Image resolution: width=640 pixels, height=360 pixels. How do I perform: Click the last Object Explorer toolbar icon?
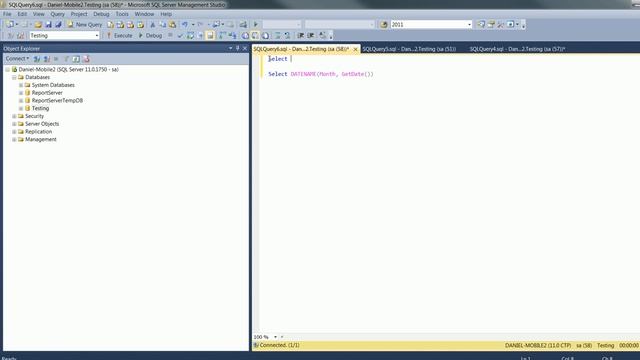point(86,59)
